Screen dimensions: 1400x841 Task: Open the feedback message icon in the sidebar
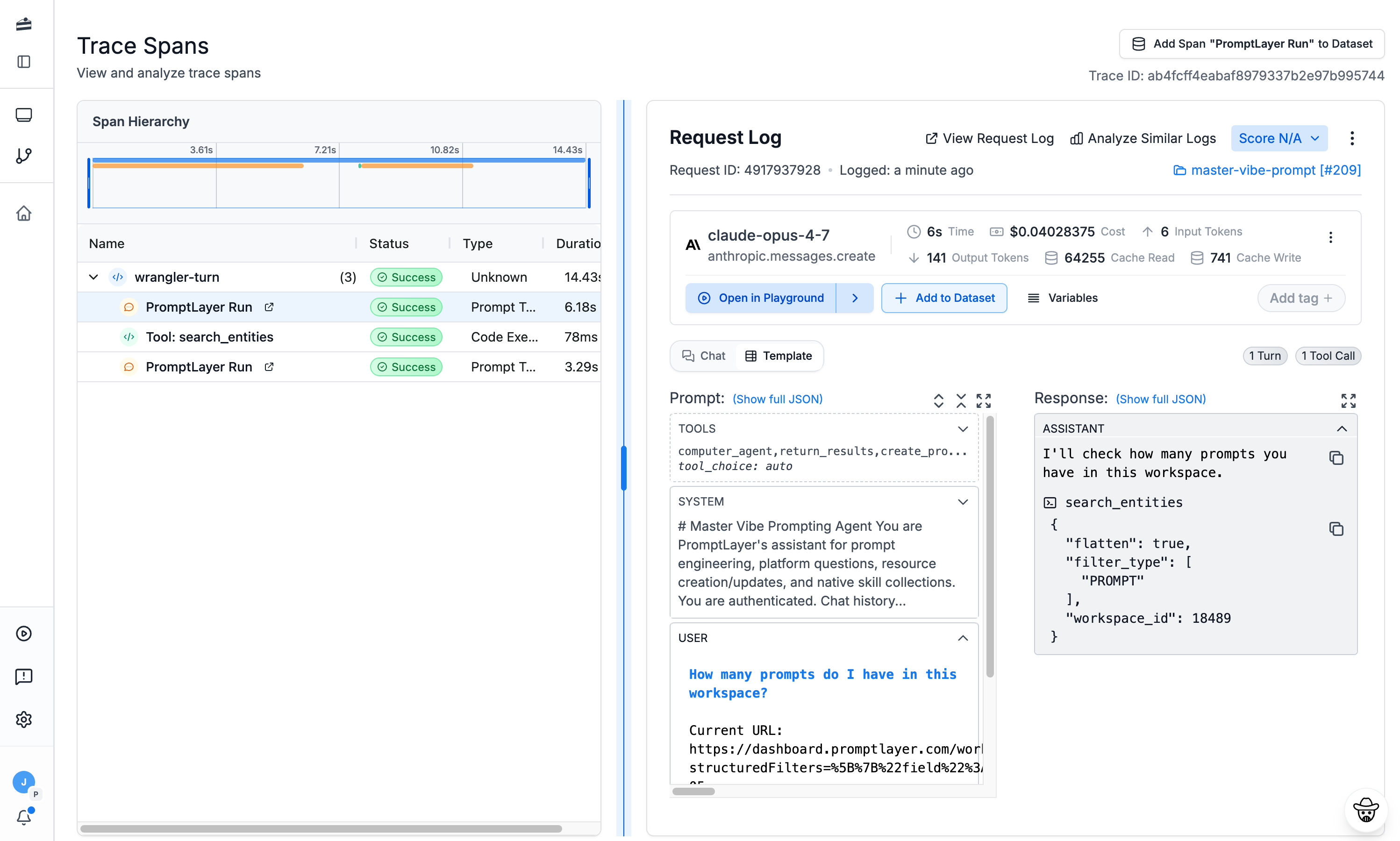tap(24, 676)
